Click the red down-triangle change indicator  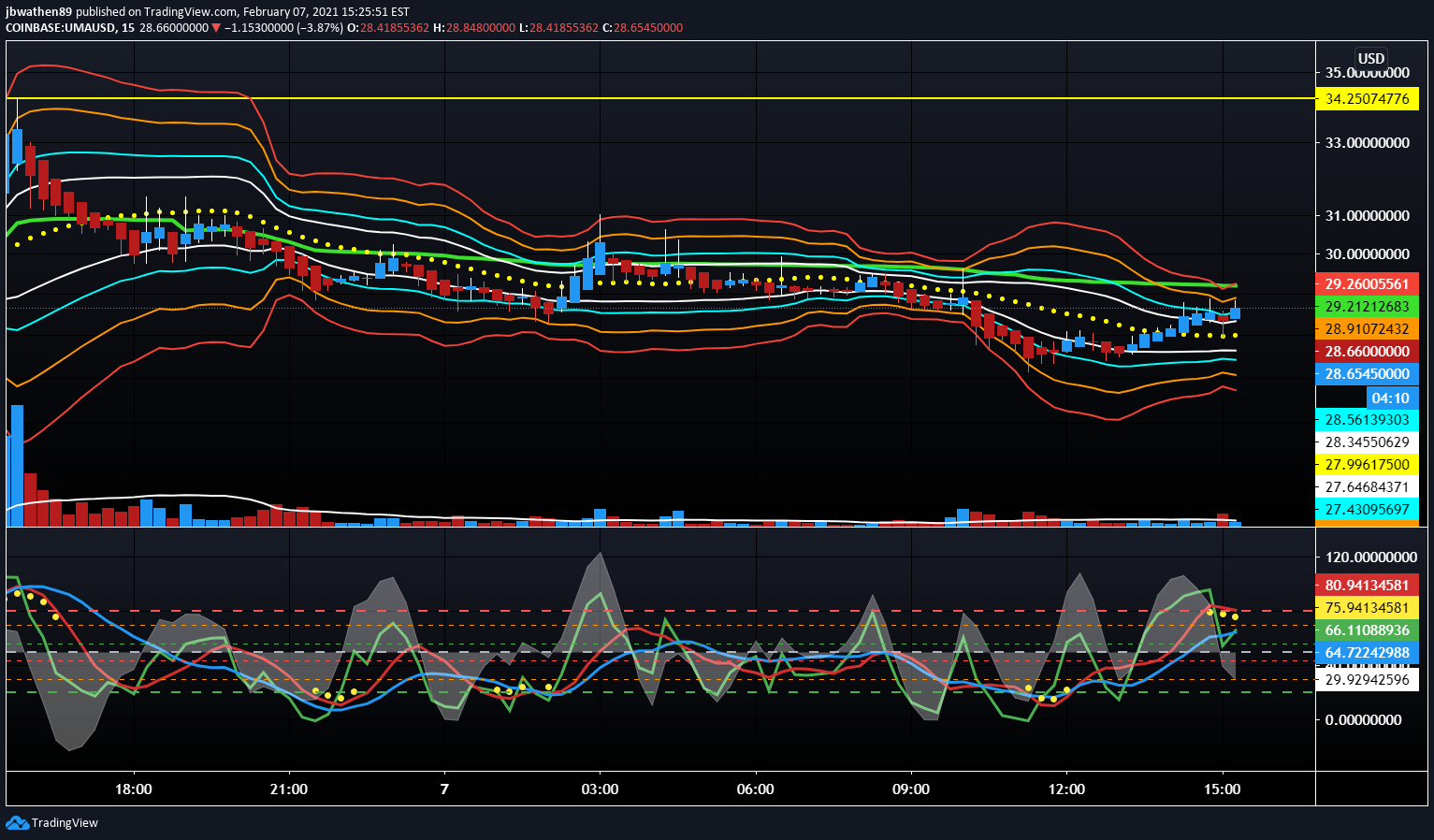(x=216, y=28)
